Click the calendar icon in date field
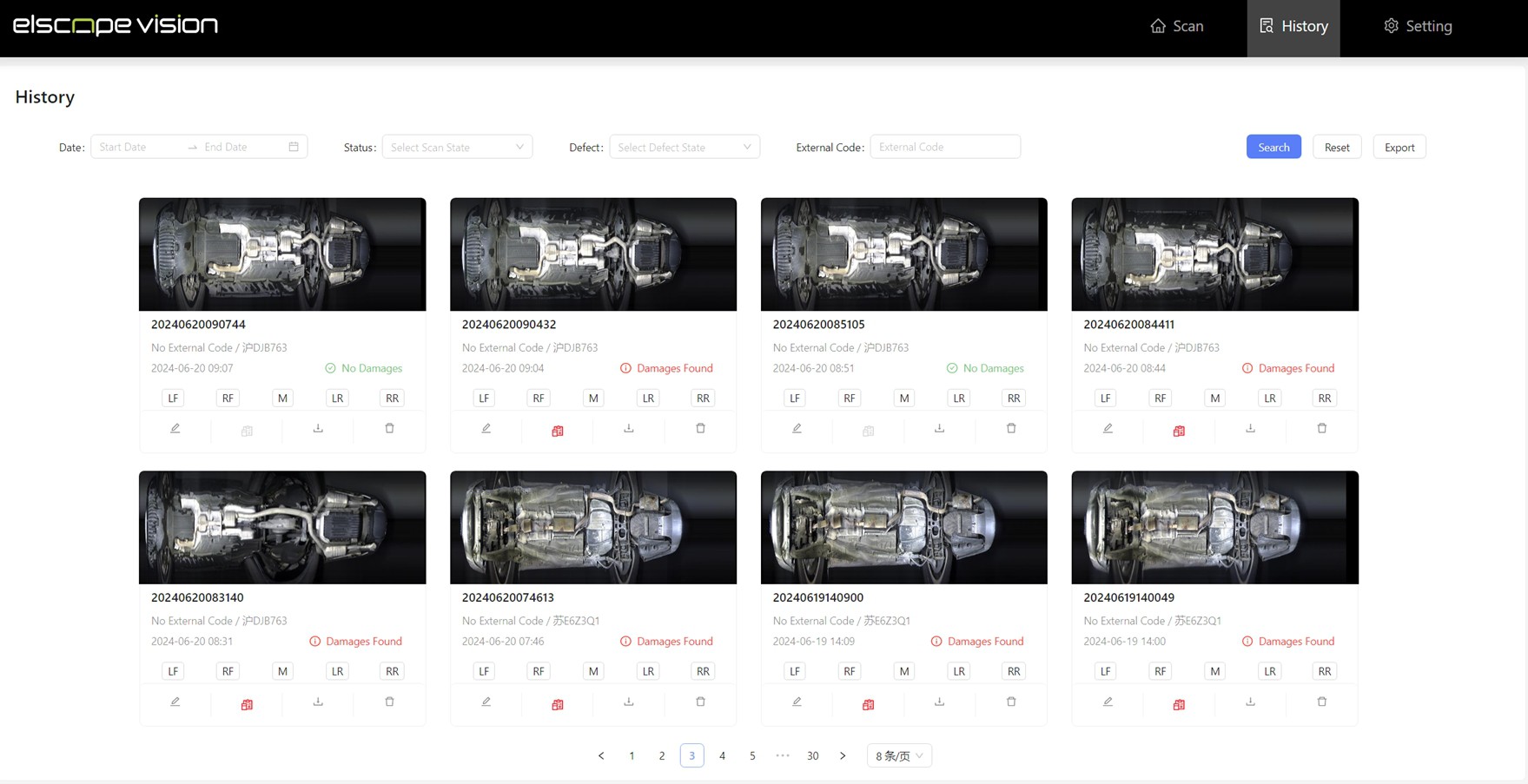The image size is (1528, 784). click(294, 147)
